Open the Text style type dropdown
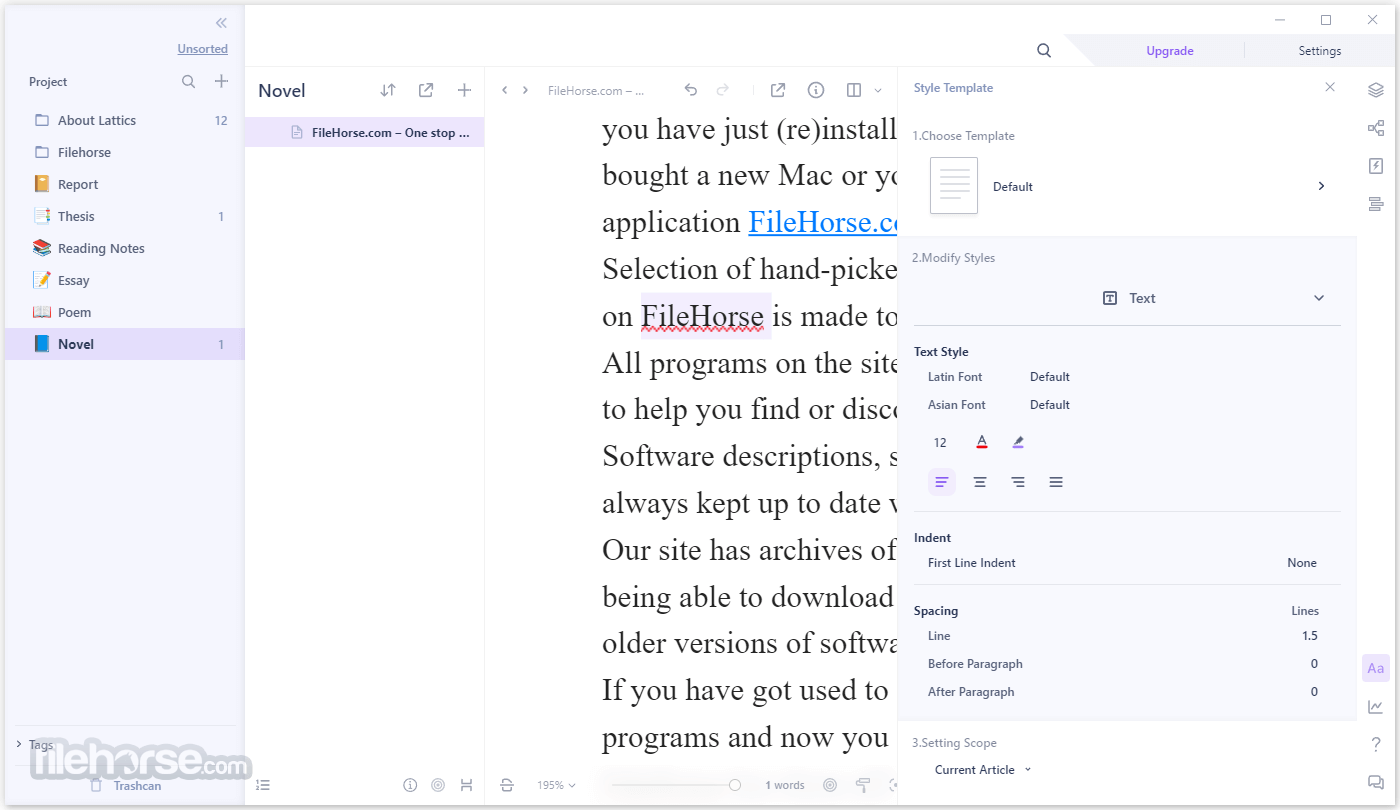This screenshot has height=810, width=1400. pos(1128,298)
